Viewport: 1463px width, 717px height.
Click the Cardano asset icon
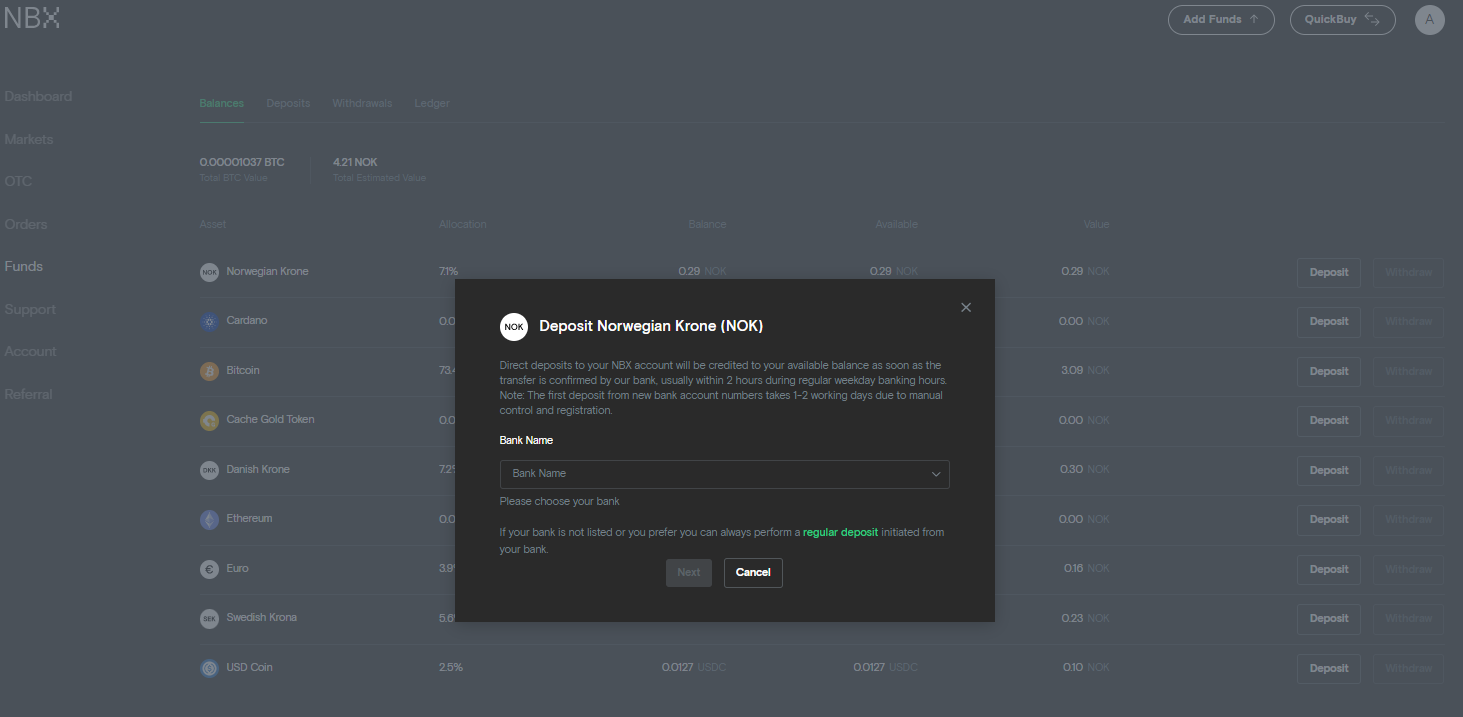209,321
